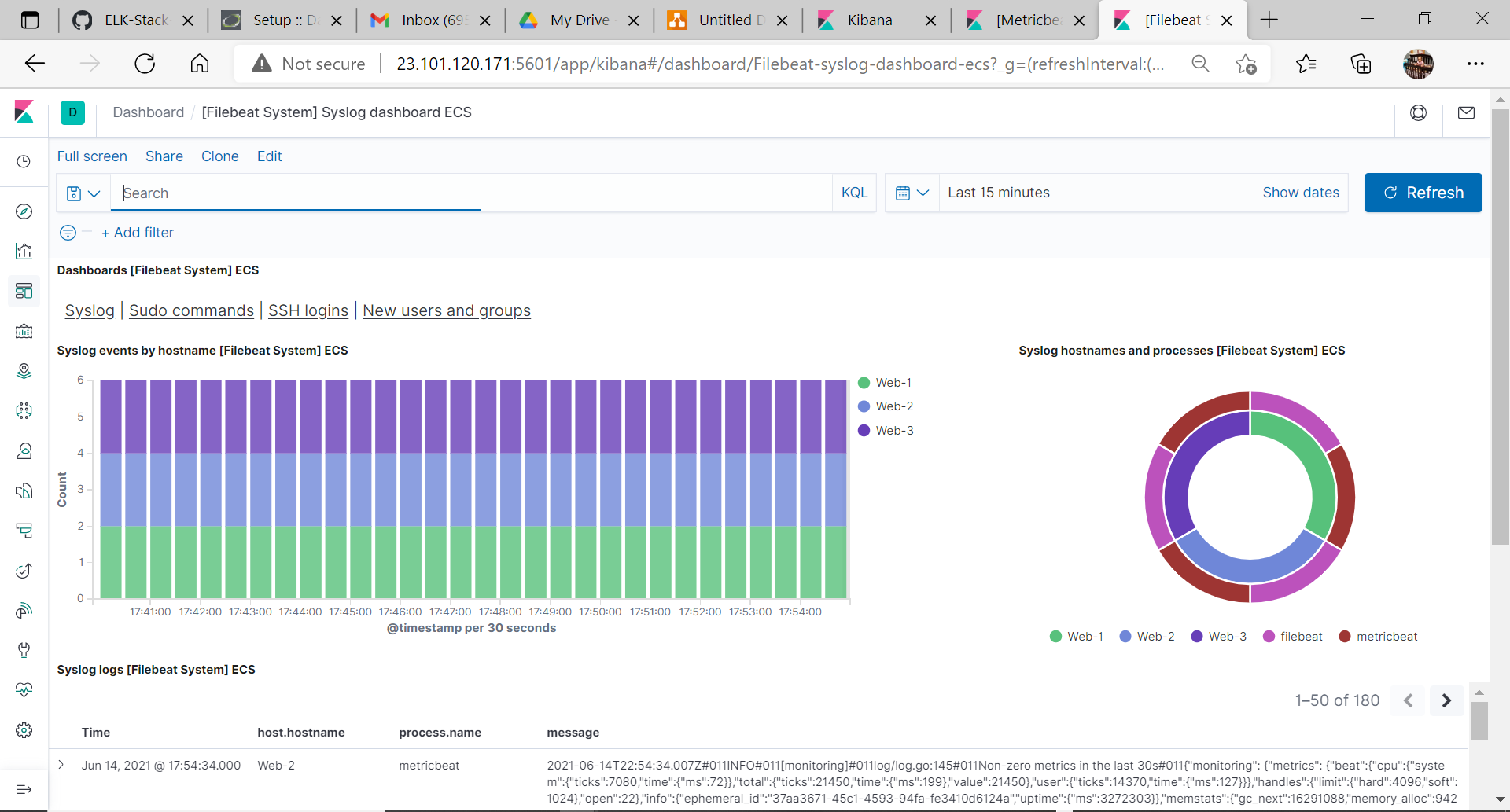Open the Canvas app in the sidebar
The width and height of the screenshot is (1510, 812).
tap(24, 331)
